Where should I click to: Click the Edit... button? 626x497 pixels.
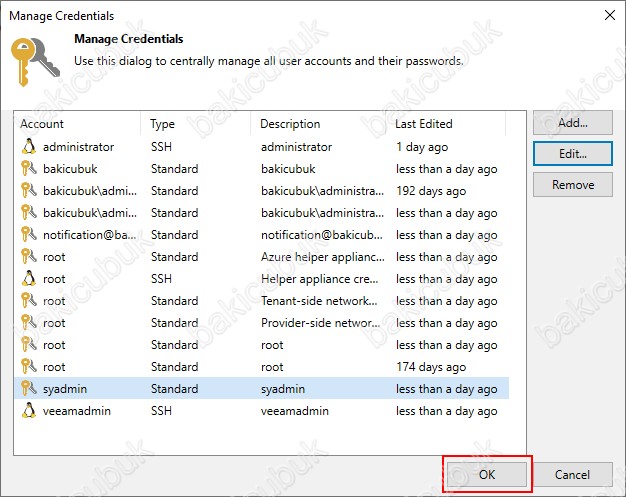[x=573, y=154]
